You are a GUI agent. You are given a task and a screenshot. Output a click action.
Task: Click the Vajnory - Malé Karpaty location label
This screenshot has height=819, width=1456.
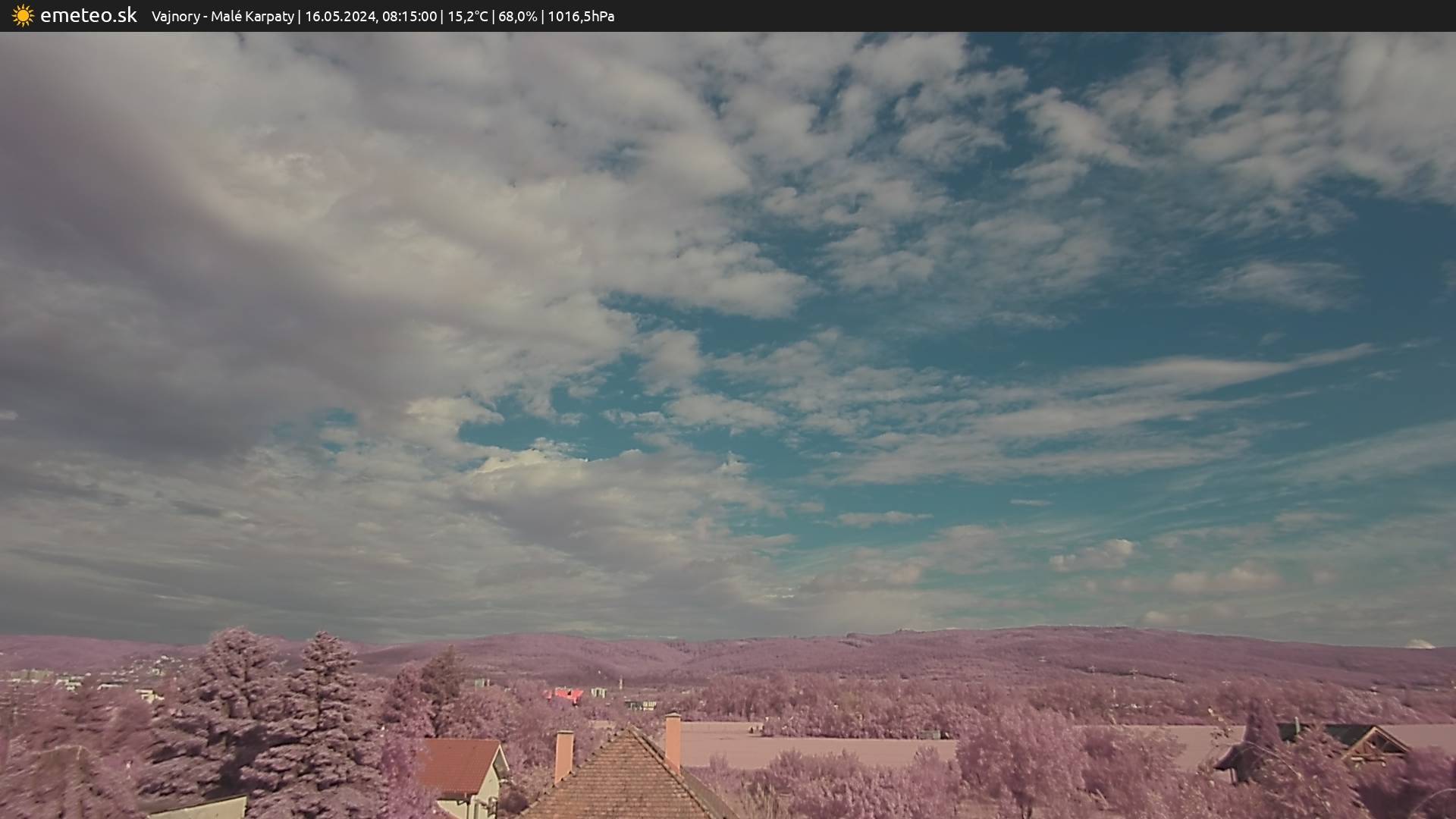tap(223, 17)
